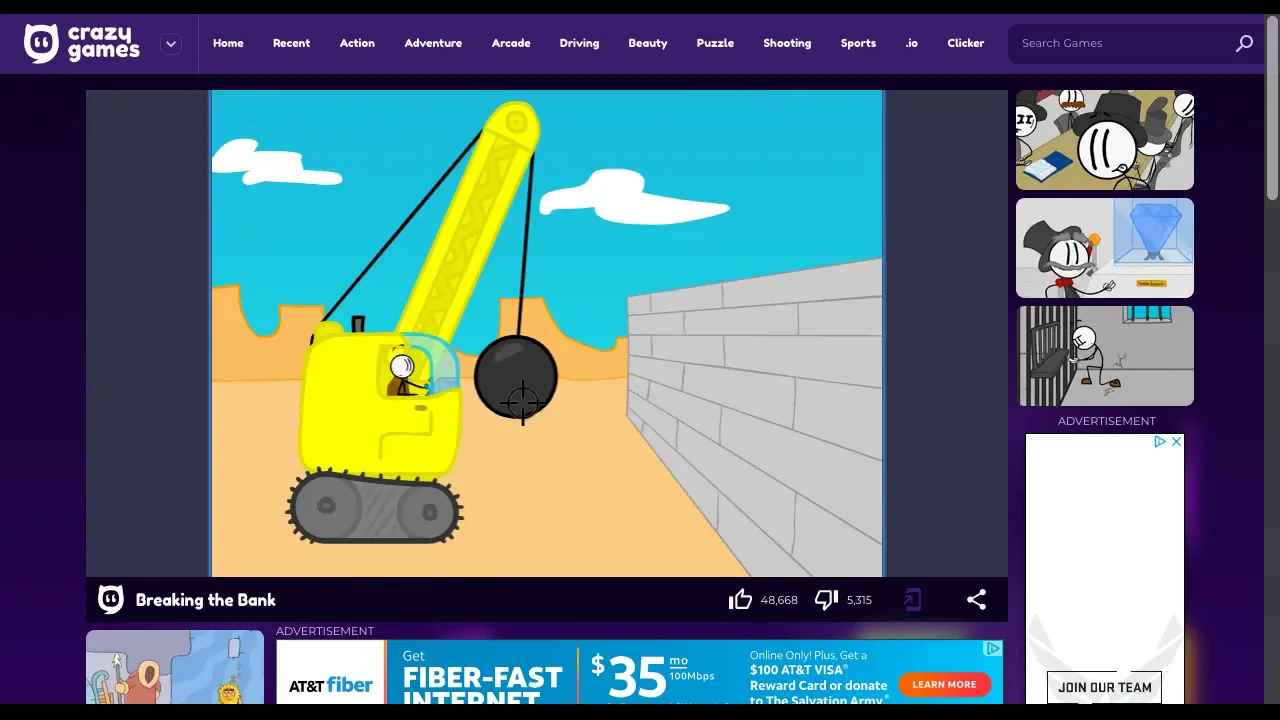Expand the dropdown arrow beside the logo
The width and height of the screenshot is (1280, 720).
pos(171,44)
